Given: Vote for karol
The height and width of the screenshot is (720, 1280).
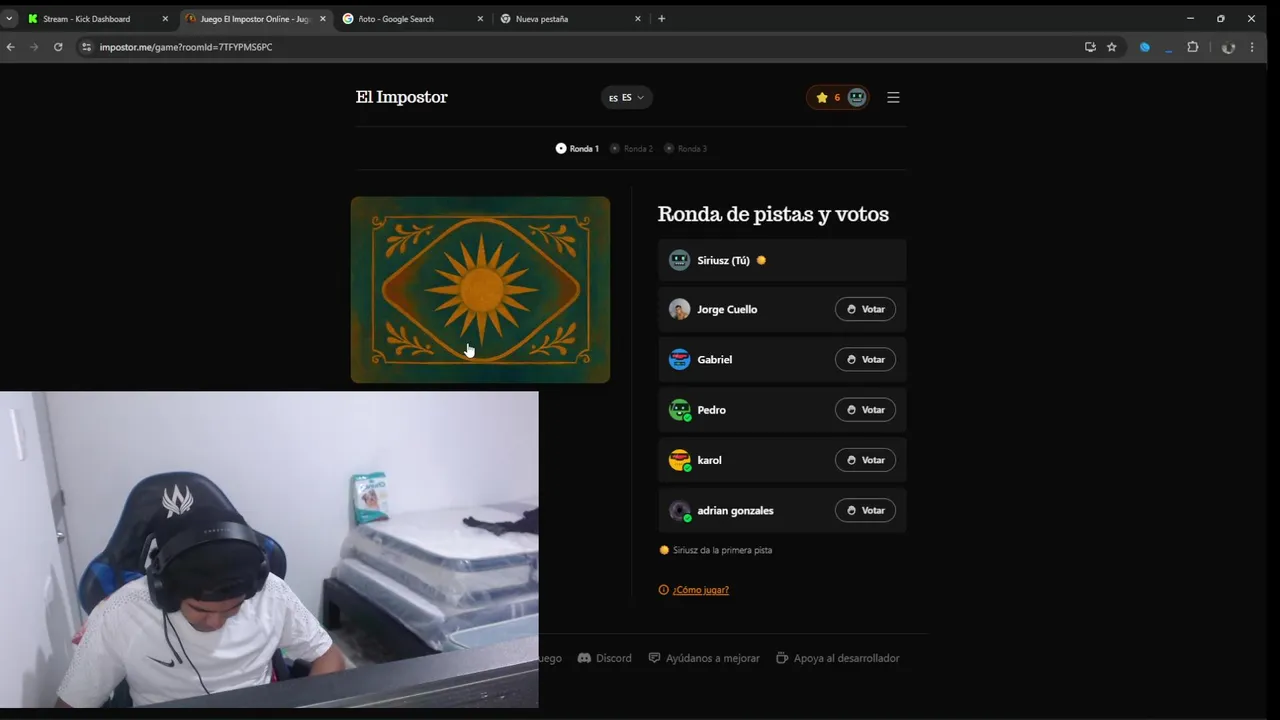Looking at the screenshot, I should [x=865, y=460].
